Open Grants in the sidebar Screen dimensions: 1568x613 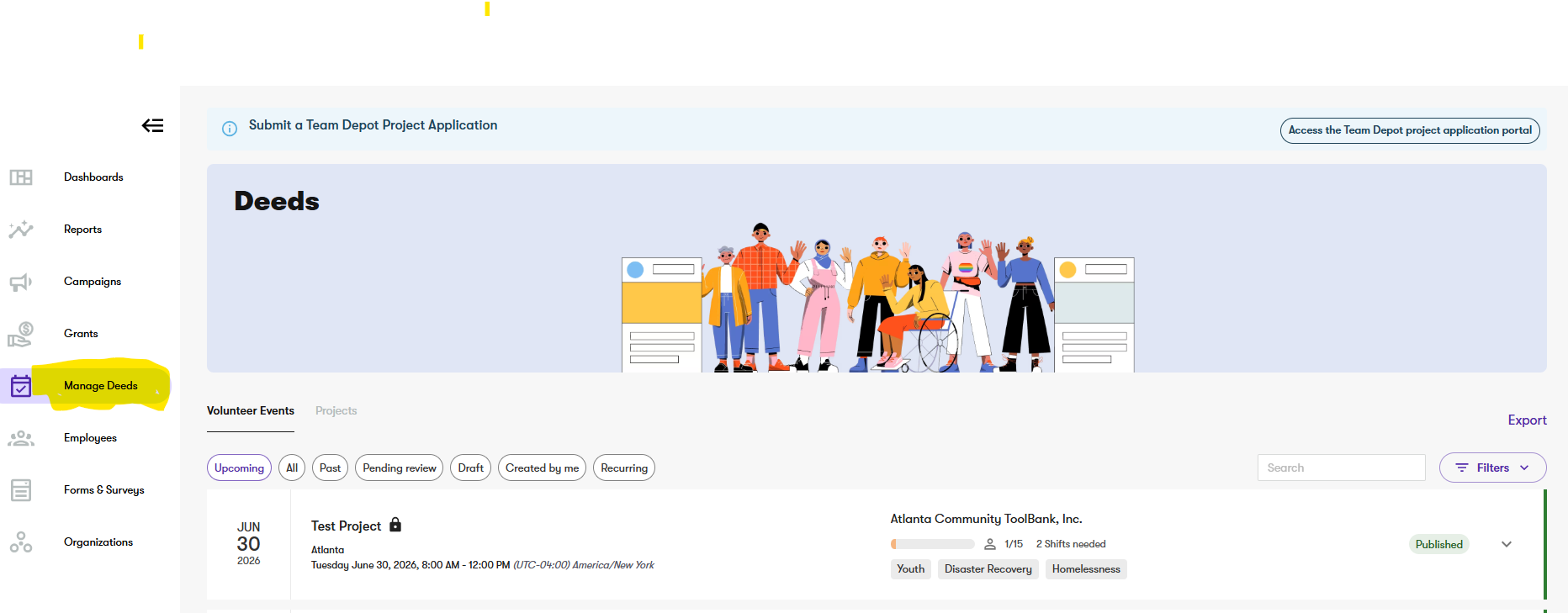[81, 334]
